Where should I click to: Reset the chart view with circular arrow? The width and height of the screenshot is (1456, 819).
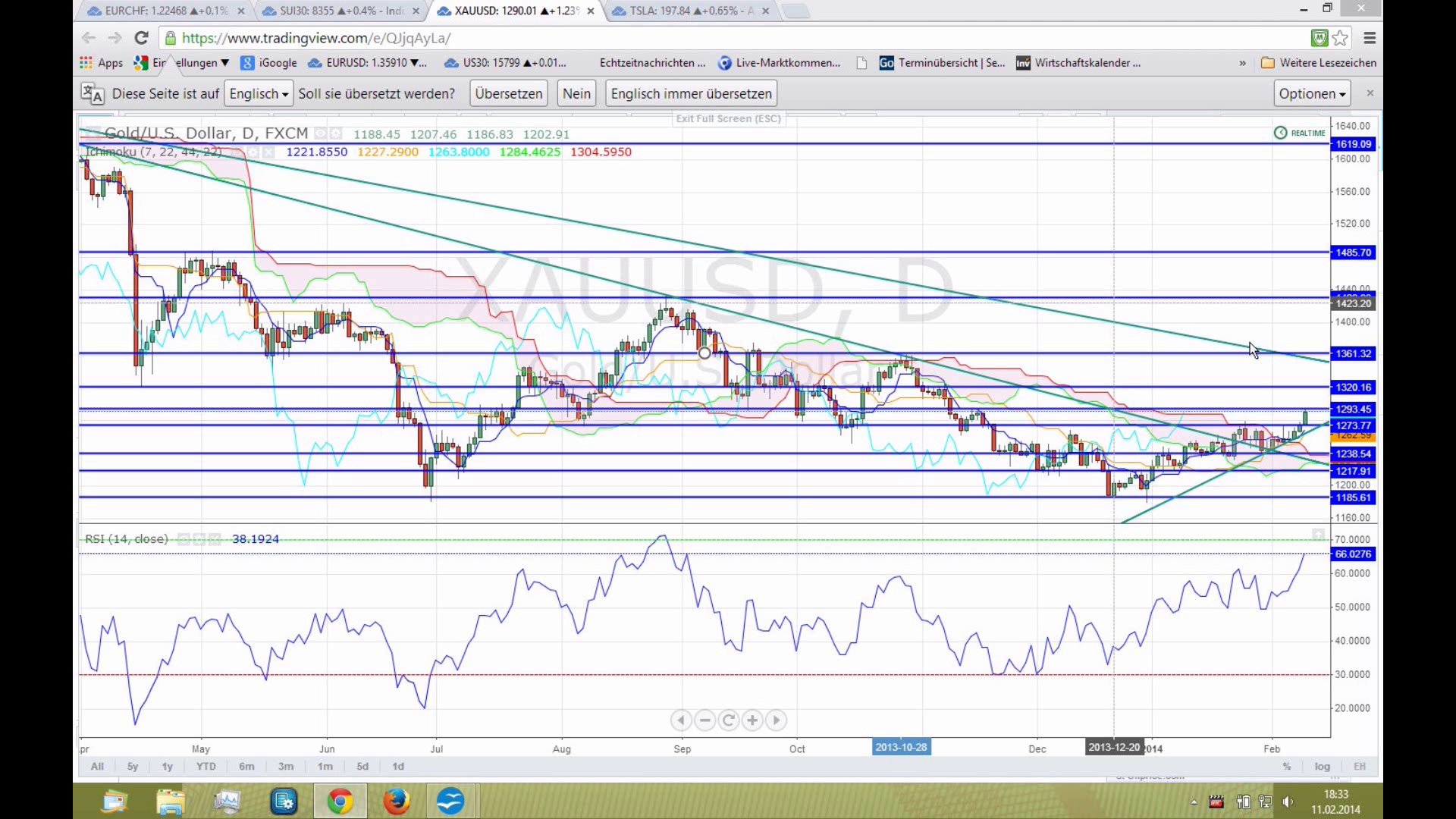tap(728, 720)
